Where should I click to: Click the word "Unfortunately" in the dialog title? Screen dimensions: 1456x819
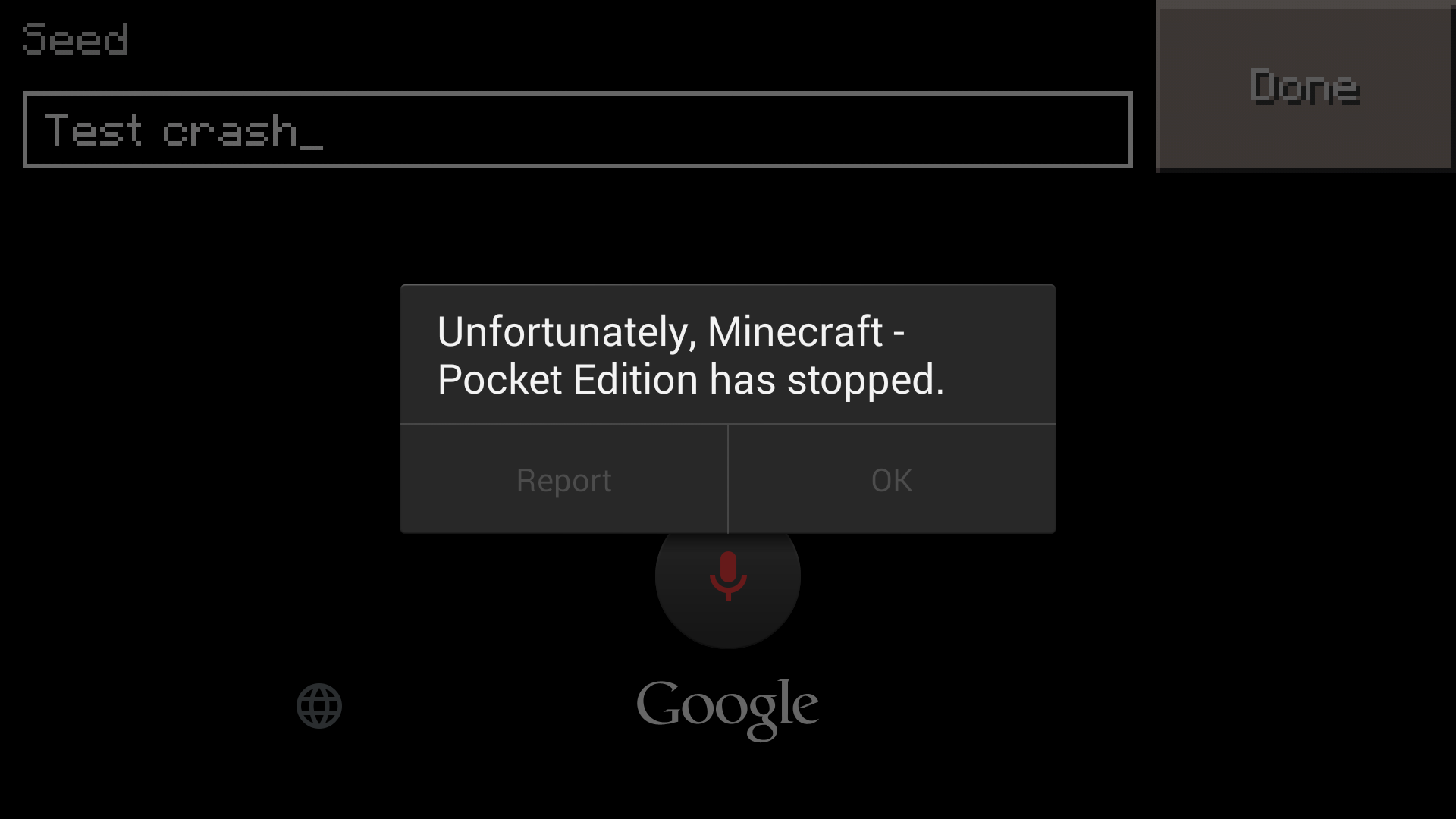point(566,332)
